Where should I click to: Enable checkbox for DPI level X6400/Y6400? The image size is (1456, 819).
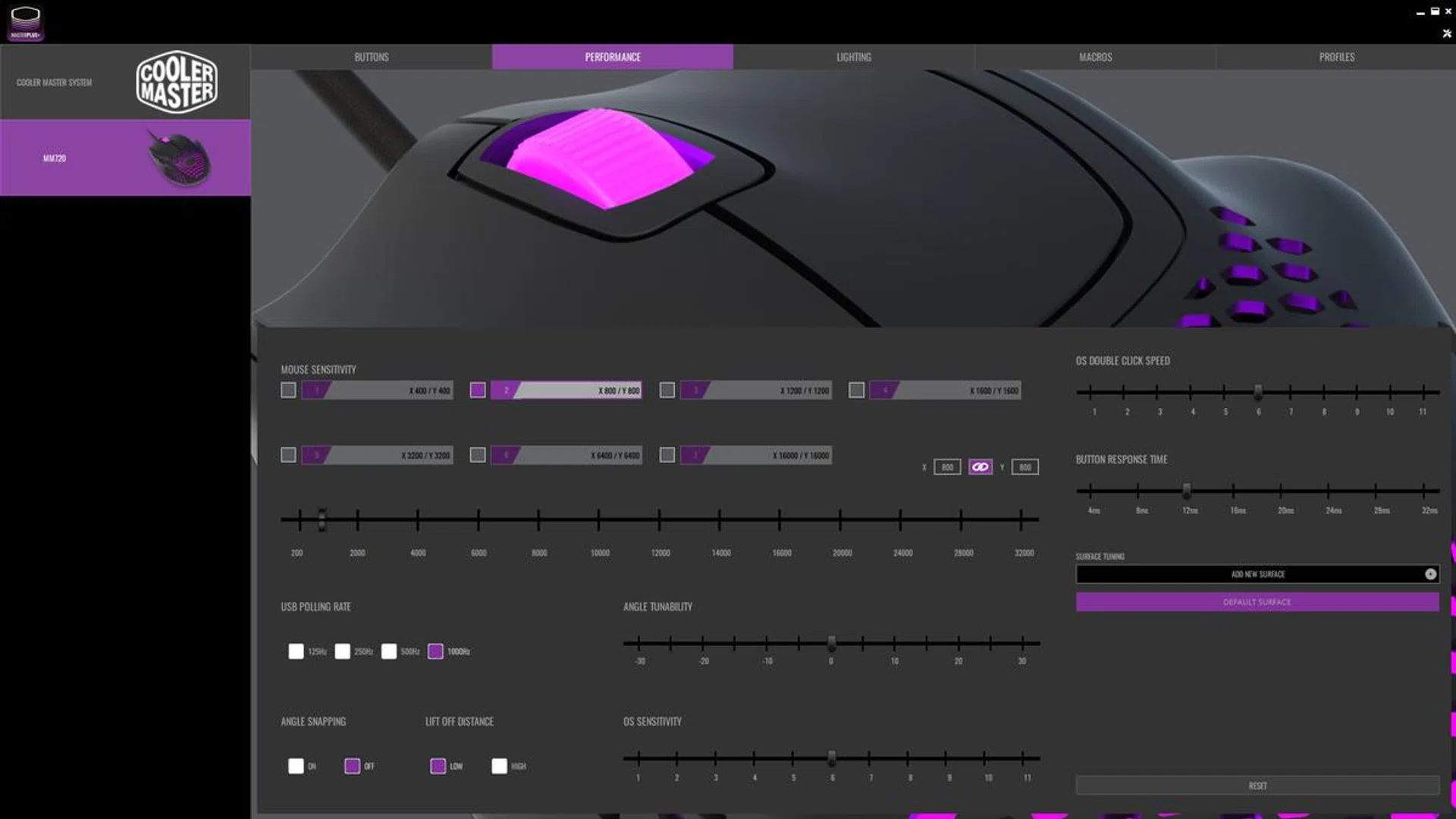pyautogui.click(x=478, y=455)
